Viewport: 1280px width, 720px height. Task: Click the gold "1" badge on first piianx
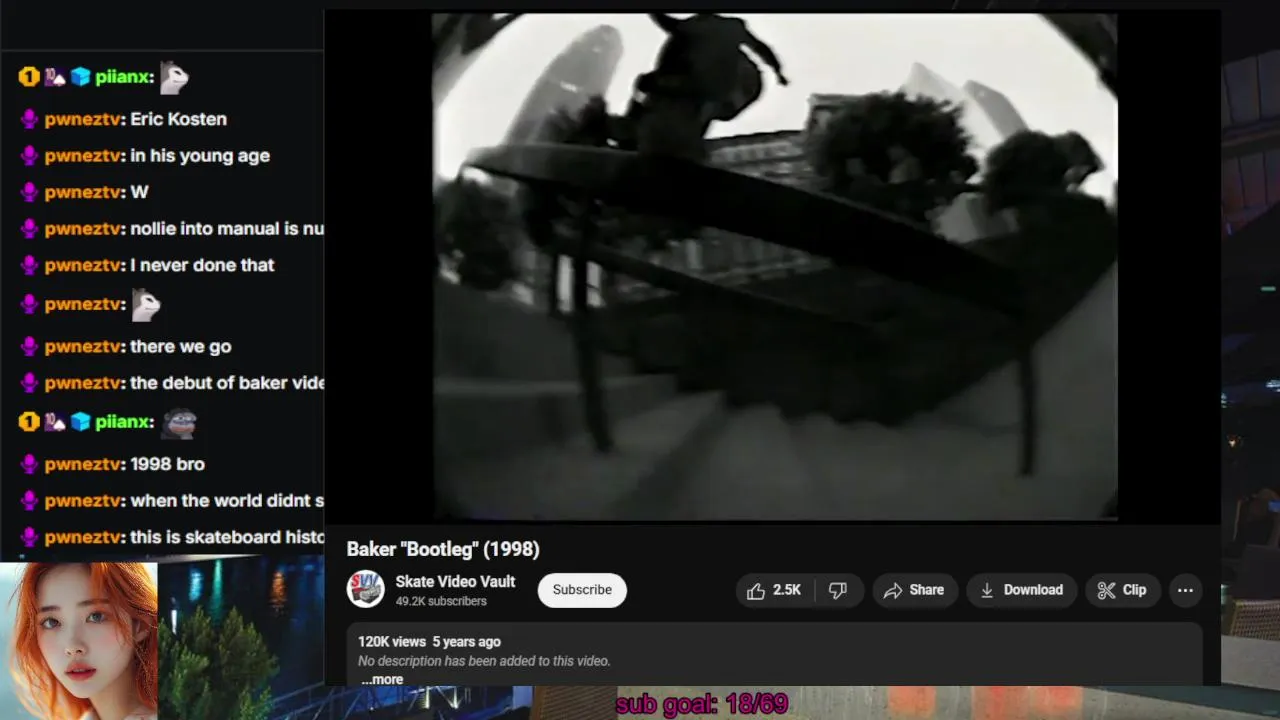28,77
